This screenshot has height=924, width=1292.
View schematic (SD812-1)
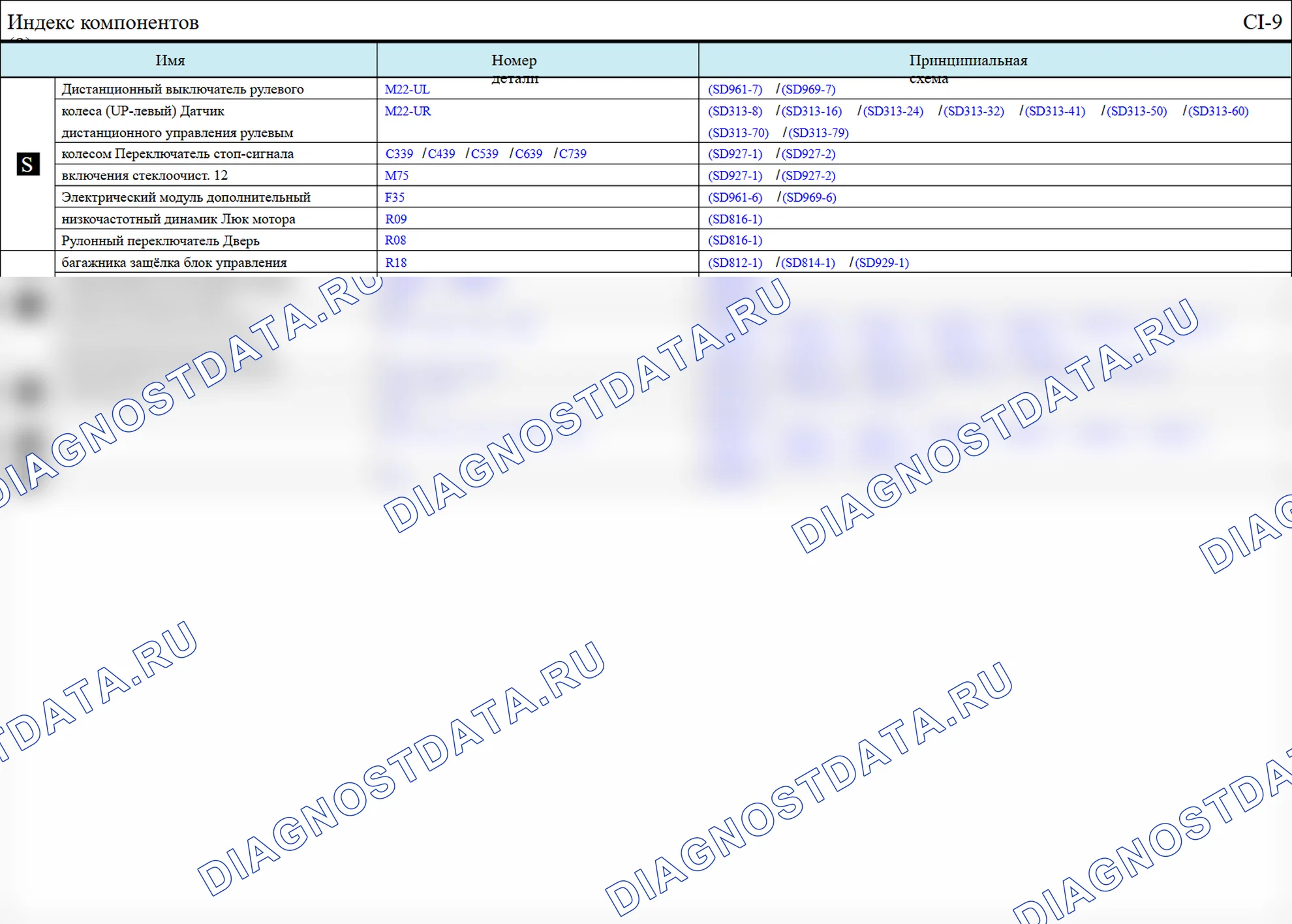pos(735,262)
